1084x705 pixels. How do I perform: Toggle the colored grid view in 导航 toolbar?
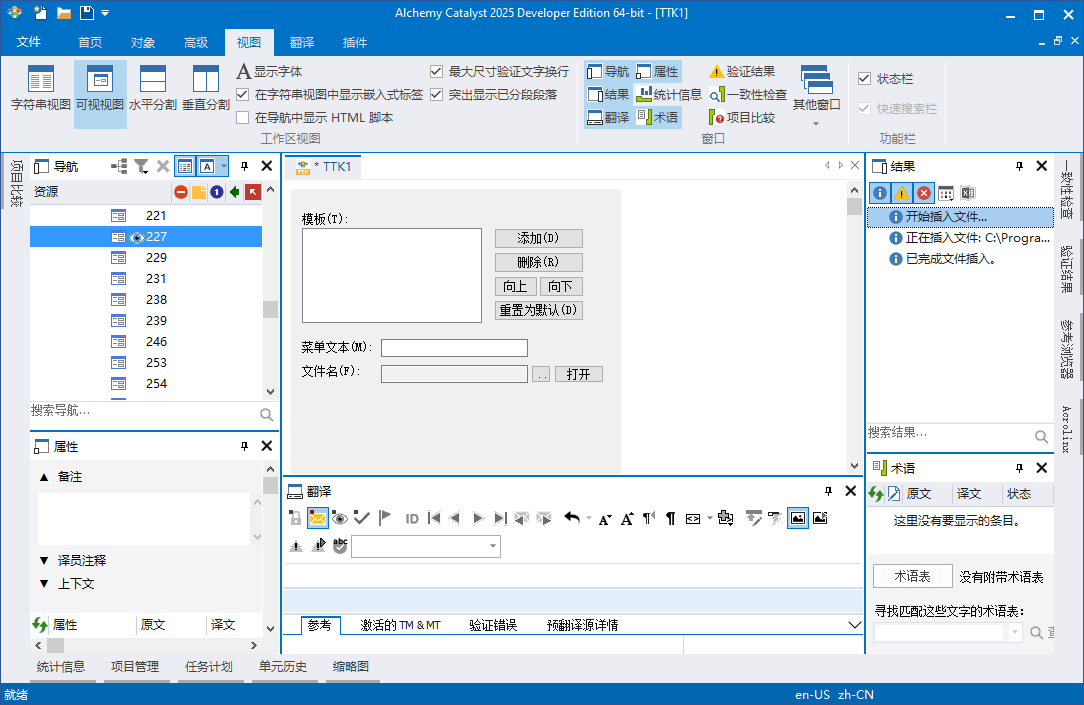[185, 167]
